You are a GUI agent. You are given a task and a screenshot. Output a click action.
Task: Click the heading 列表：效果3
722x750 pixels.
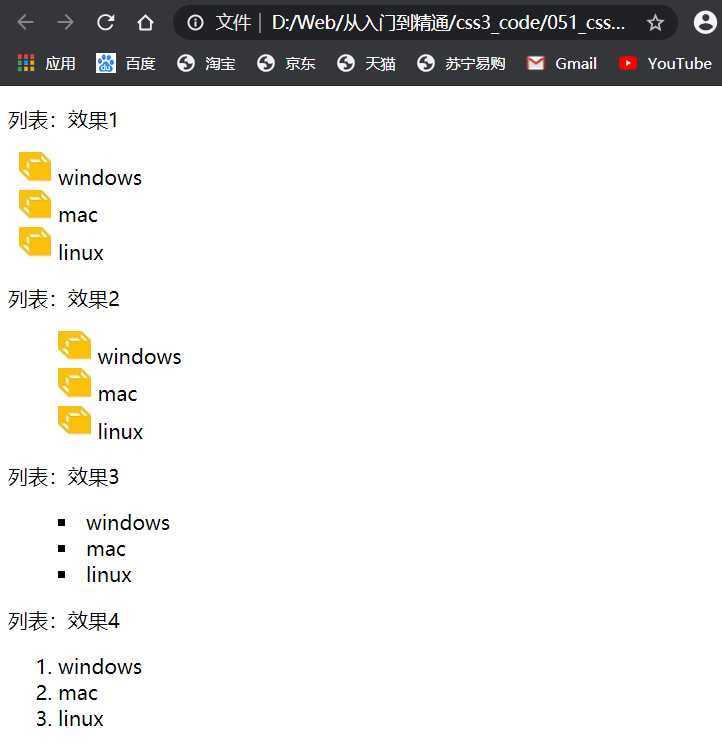click(63, 477)
